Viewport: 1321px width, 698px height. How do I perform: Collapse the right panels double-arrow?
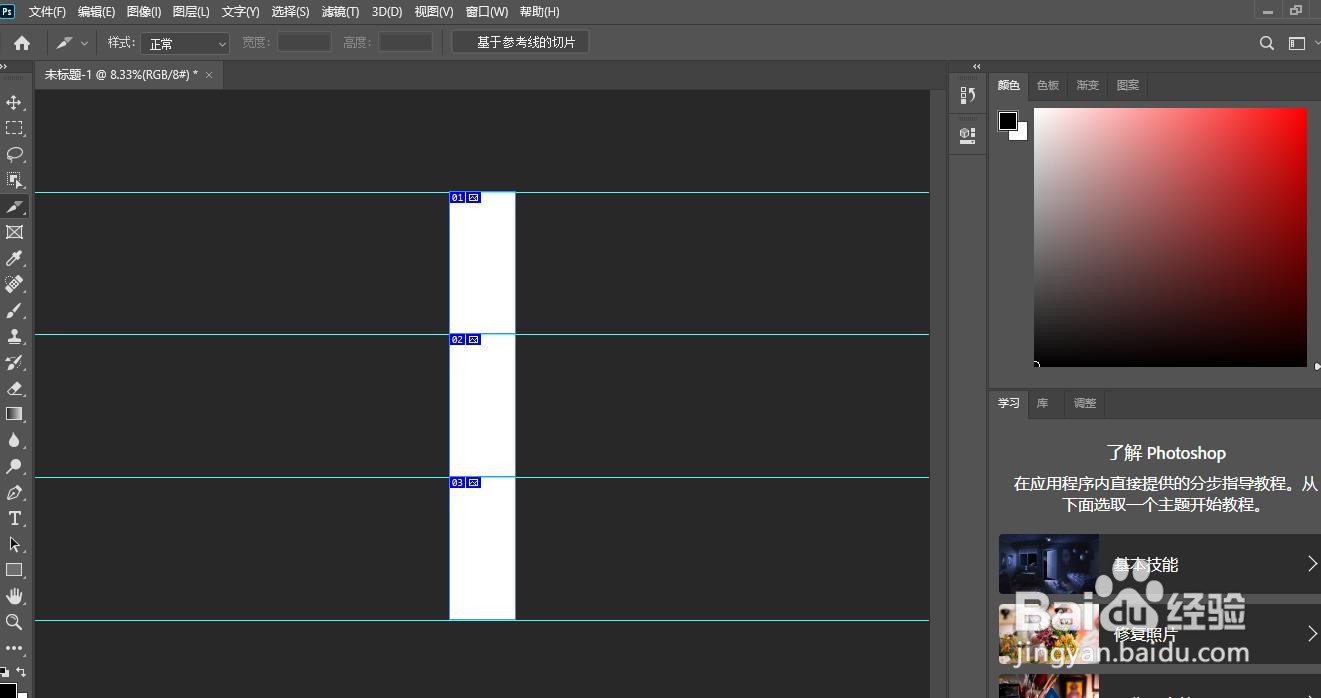pyautogui.click(x=977, y=67)
